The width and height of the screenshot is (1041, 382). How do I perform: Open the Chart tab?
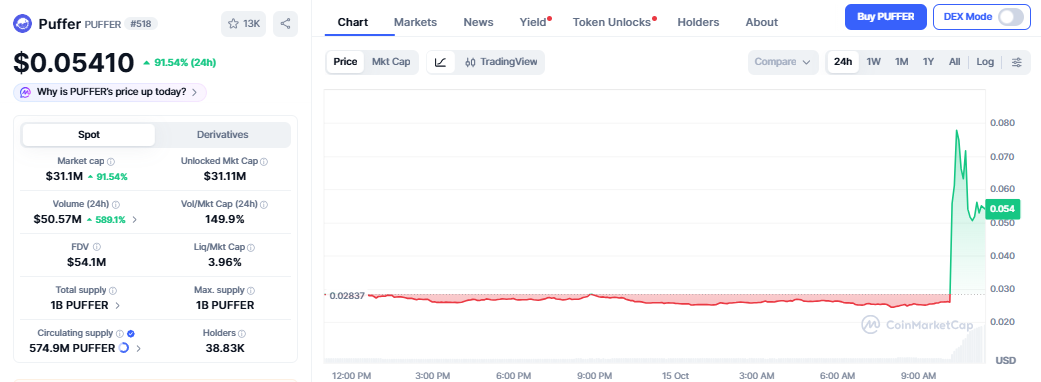click(x=353, y=22)
